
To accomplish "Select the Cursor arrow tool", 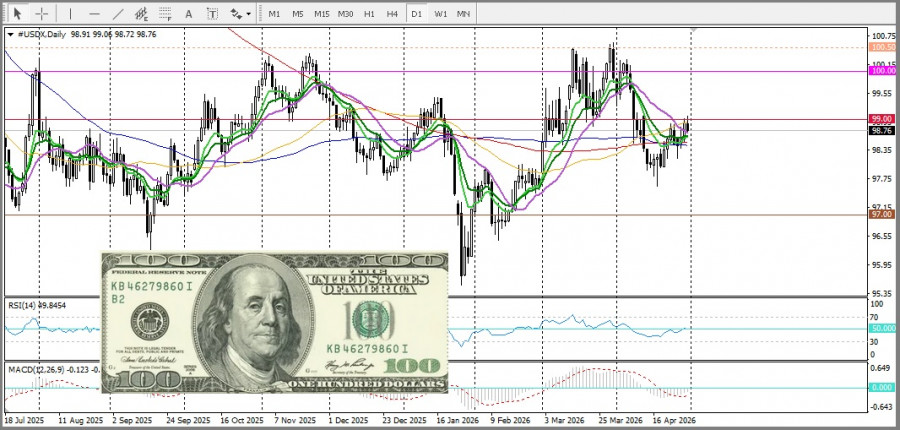I will coord(18,13).
